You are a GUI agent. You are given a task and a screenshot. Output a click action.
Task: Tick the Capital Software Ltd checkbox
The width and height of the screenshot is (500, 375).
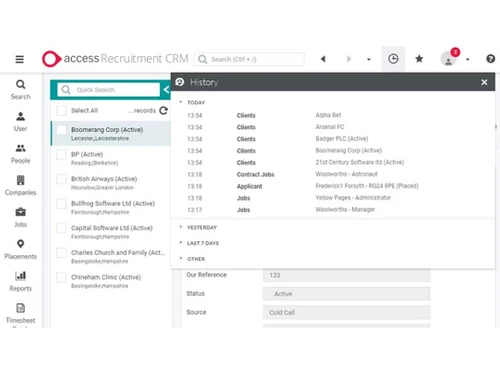click(x=61, y=228)
